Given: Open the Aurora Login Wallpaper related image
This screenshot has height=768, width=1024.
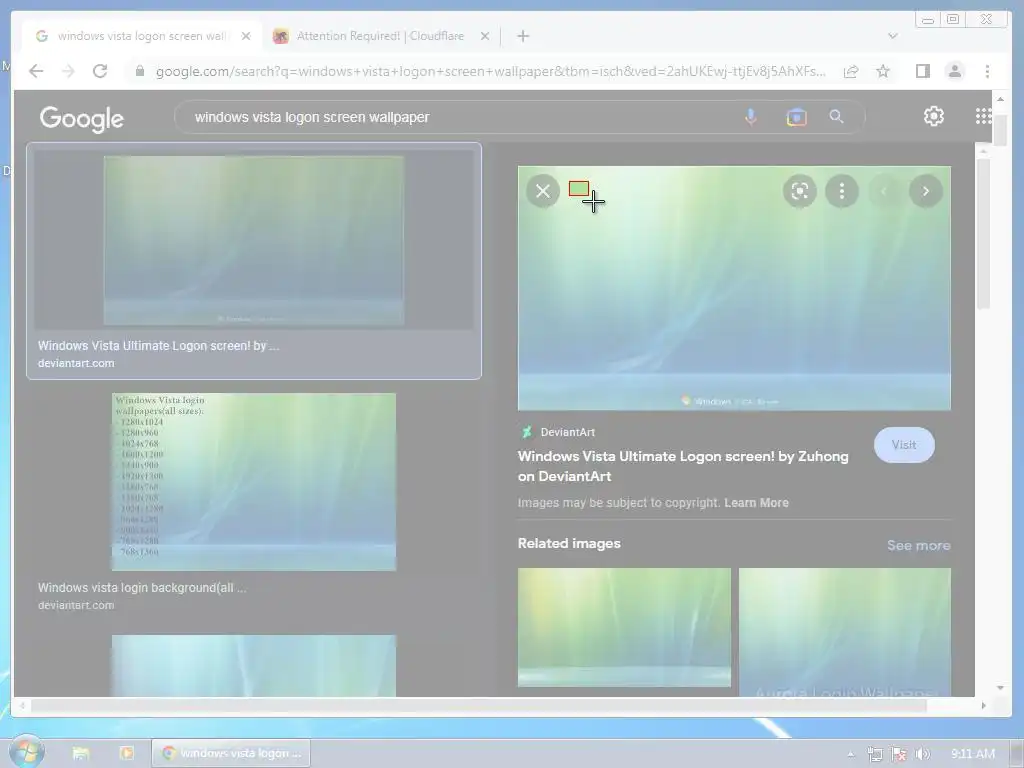Looking at the screenshot, I should (x=844, y=632).
